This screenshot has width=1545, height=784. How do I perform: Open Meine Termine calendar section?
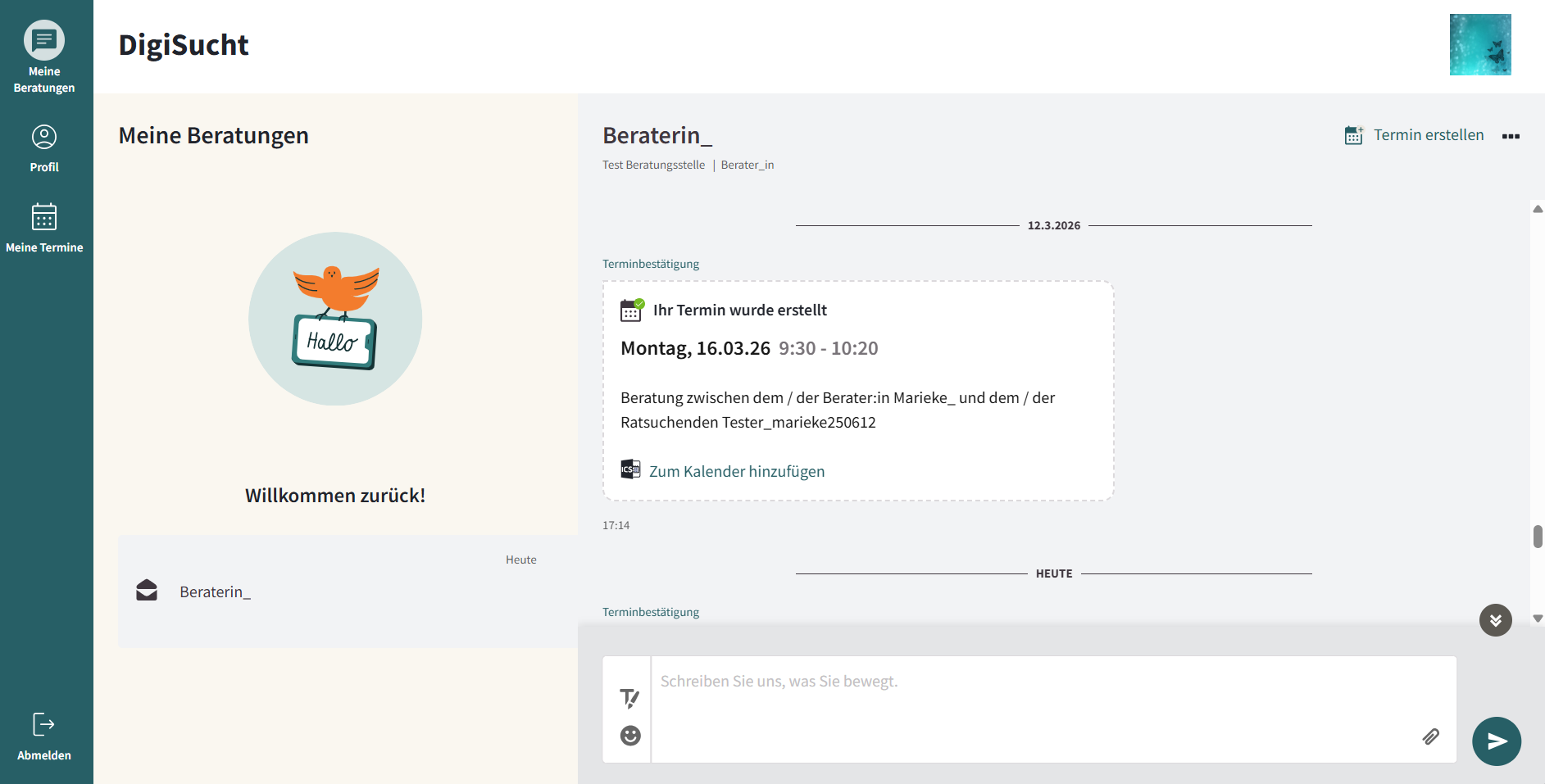click(44, 229)
